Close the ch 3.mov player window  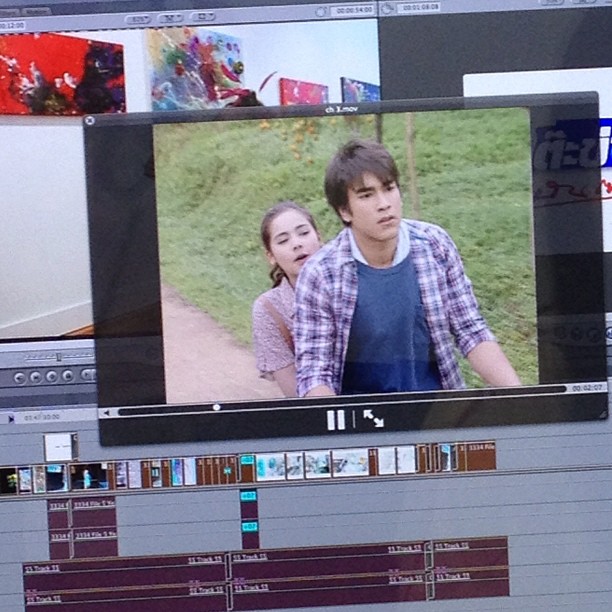tap(89, 121)
